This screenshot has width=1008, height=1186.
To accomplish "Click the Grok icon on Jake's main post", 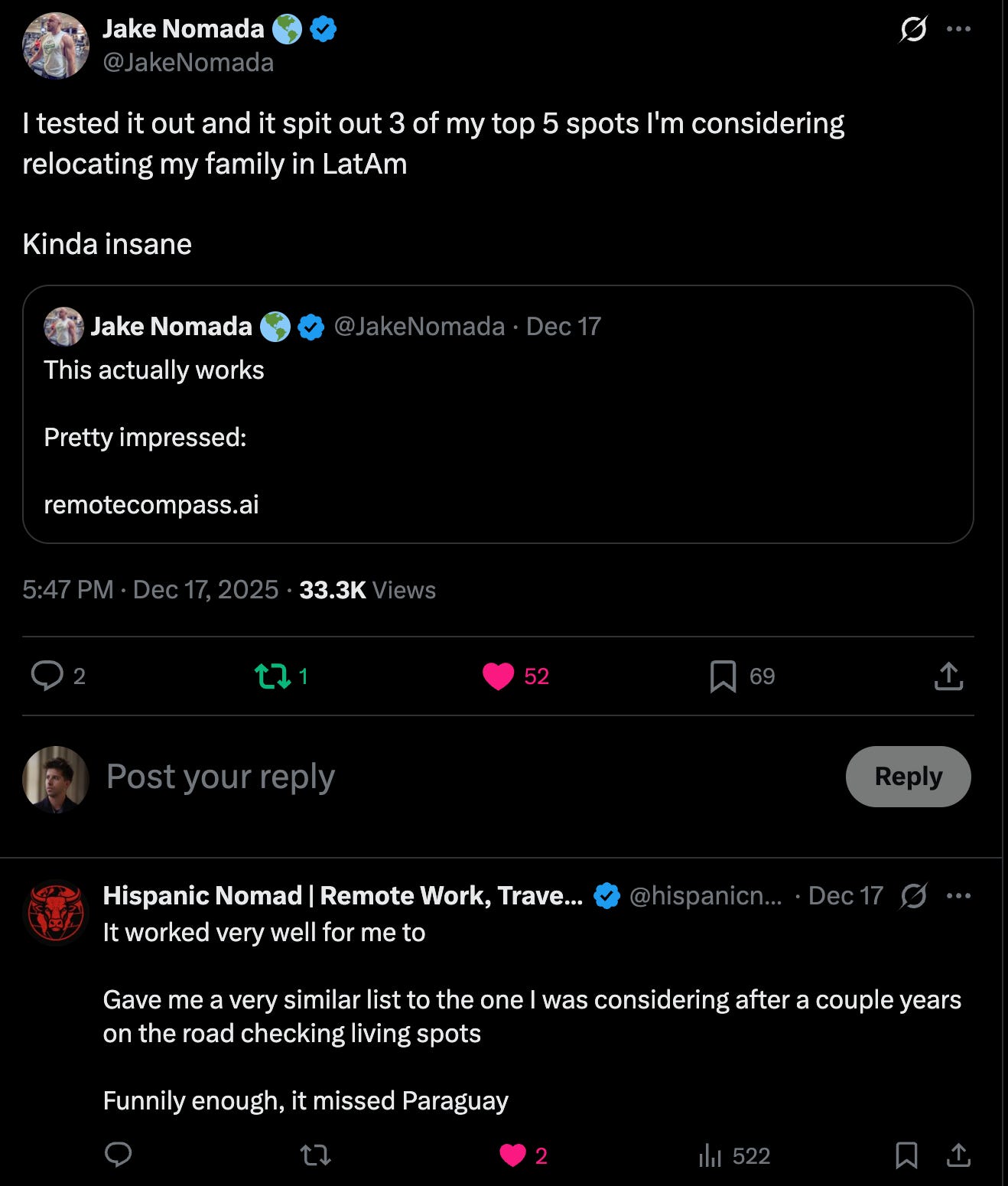I will point(913,30).
